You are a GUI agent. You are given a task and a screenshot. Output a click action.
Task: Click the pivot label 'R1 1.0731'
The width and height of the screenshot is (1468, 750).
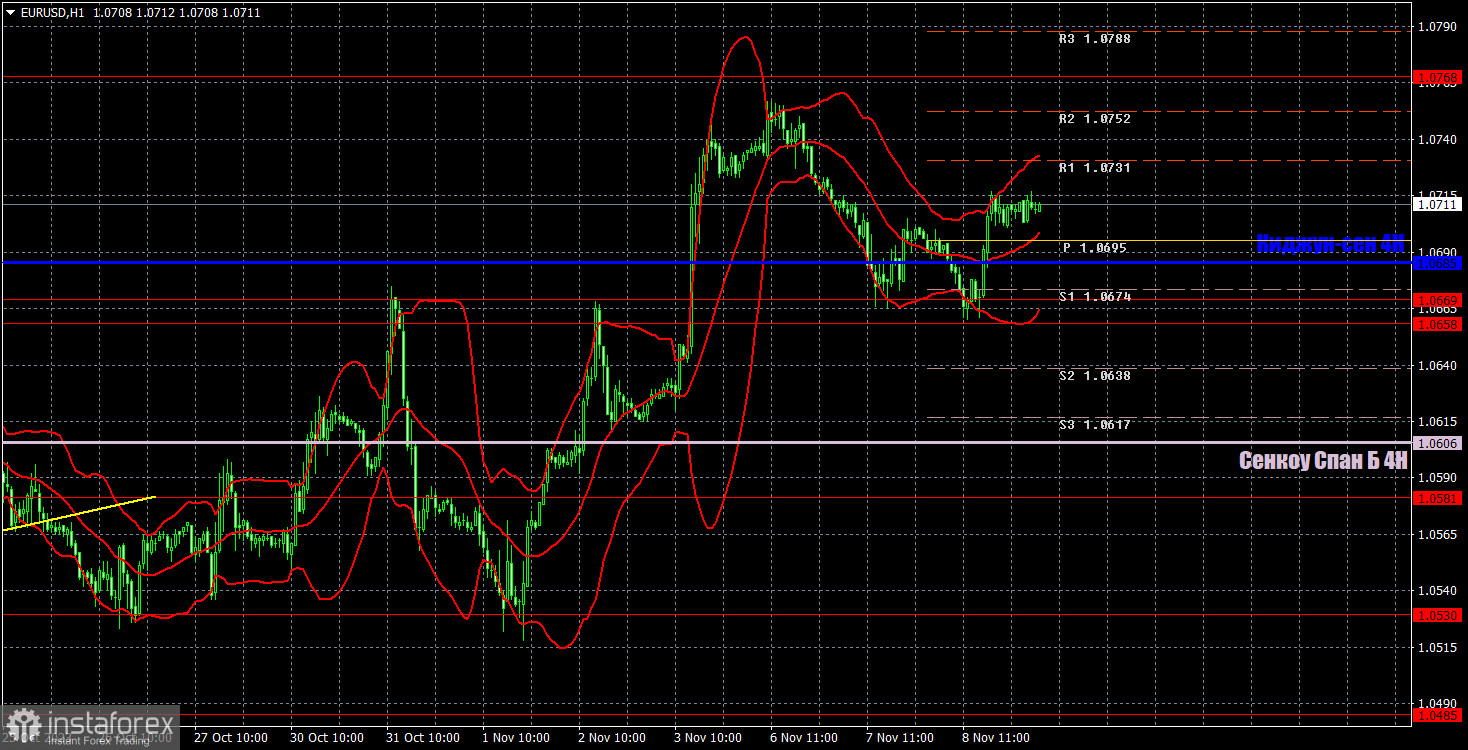tap(1095, 168)
